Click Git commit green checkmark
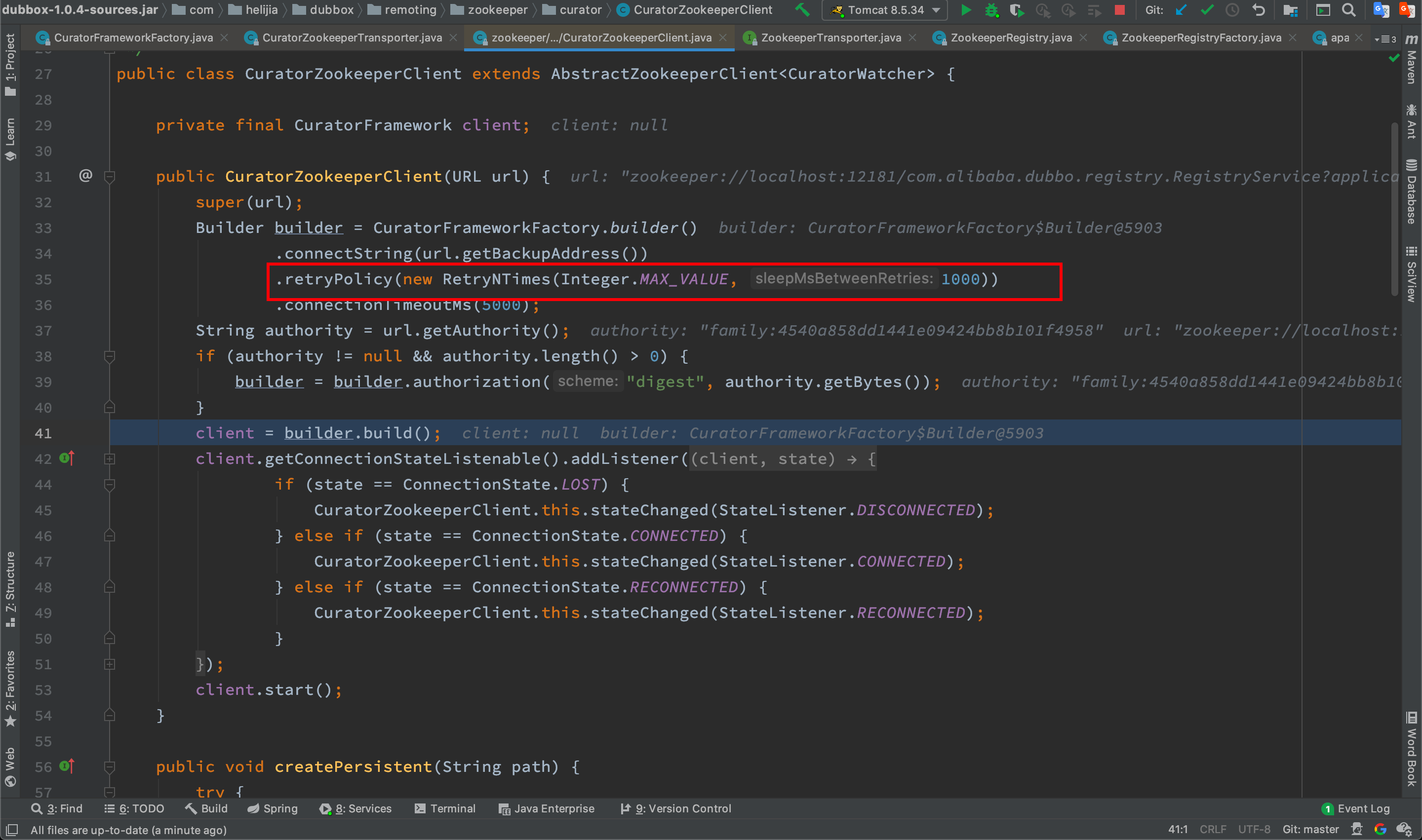The image size is (1422, 840). pos(1206,9)
